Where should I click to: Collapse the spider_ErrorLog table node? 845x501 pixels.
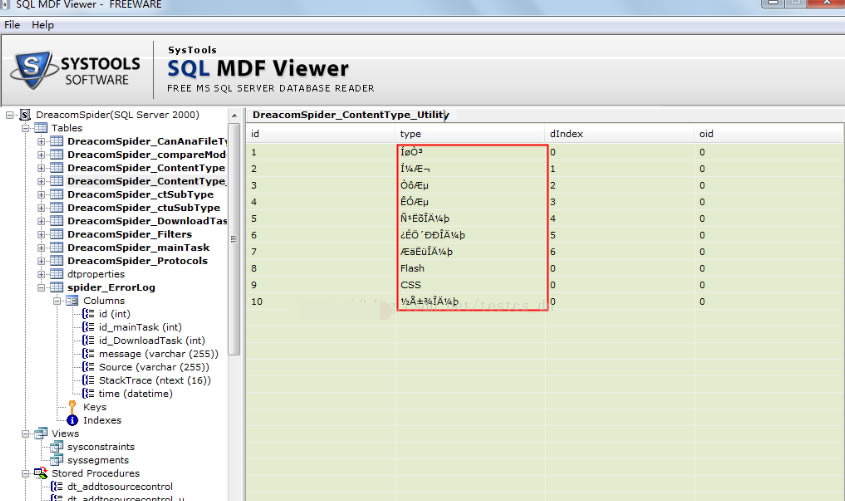tap(42, 287)
